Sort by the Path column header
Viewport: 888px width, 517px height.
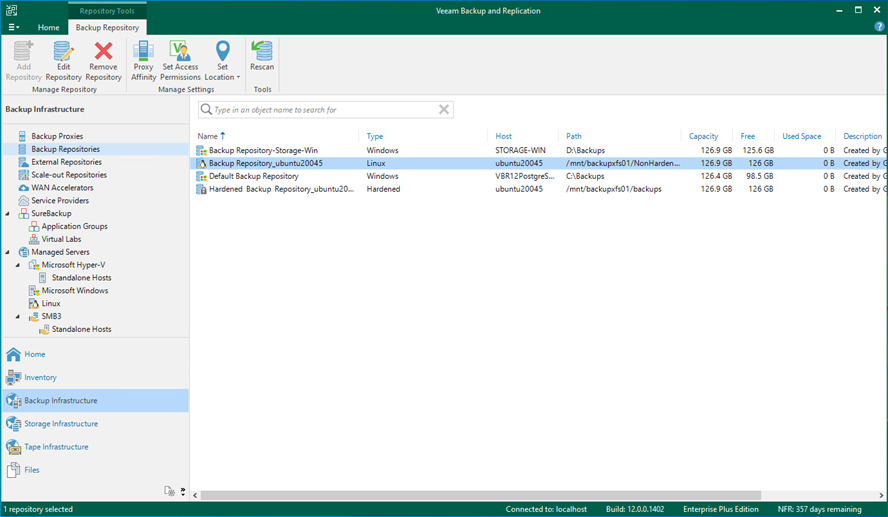(574, 136)
